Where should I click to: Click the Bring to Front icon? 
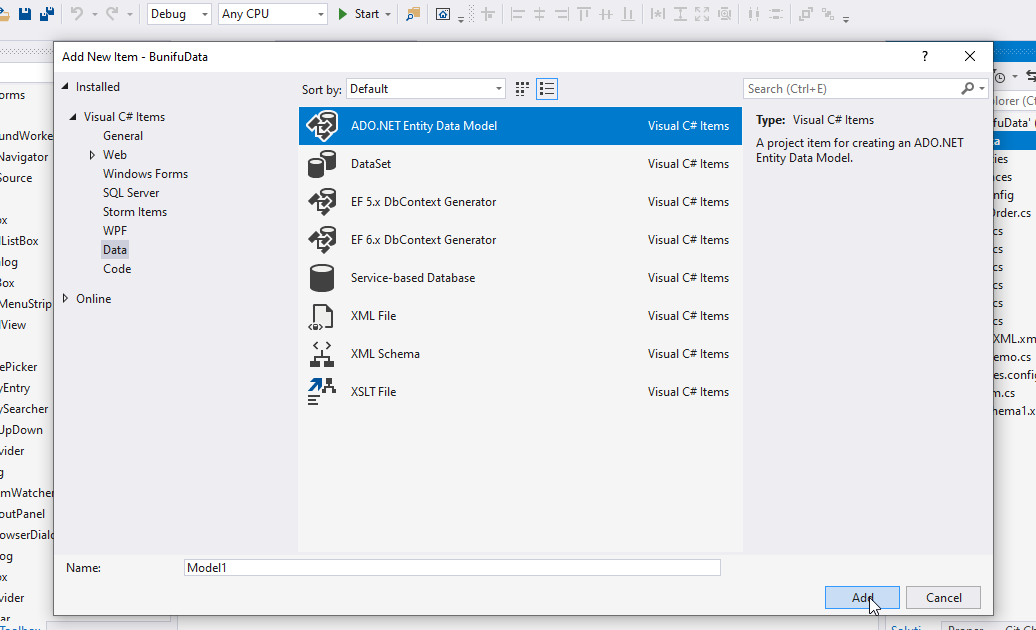(805, 14)
